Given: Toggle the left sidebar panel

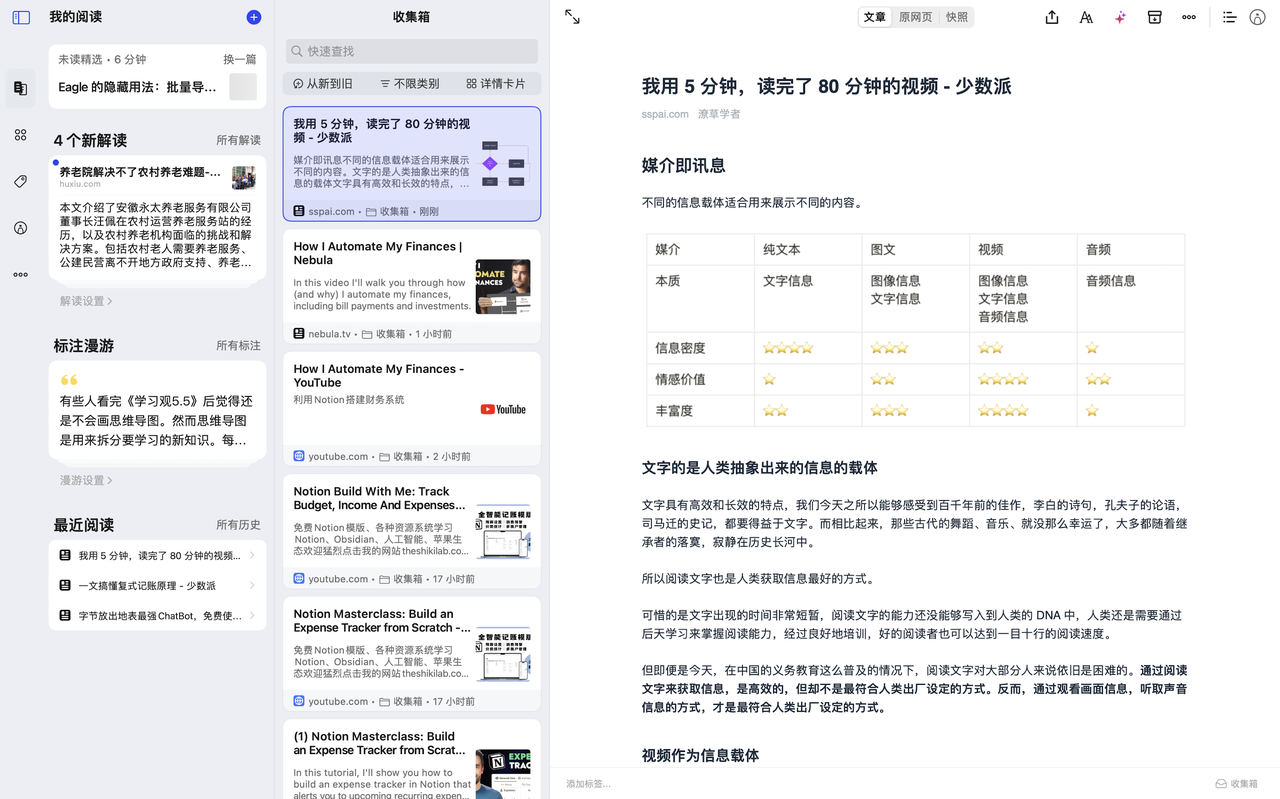Looking at the screenshot, I should coord(21,17).
